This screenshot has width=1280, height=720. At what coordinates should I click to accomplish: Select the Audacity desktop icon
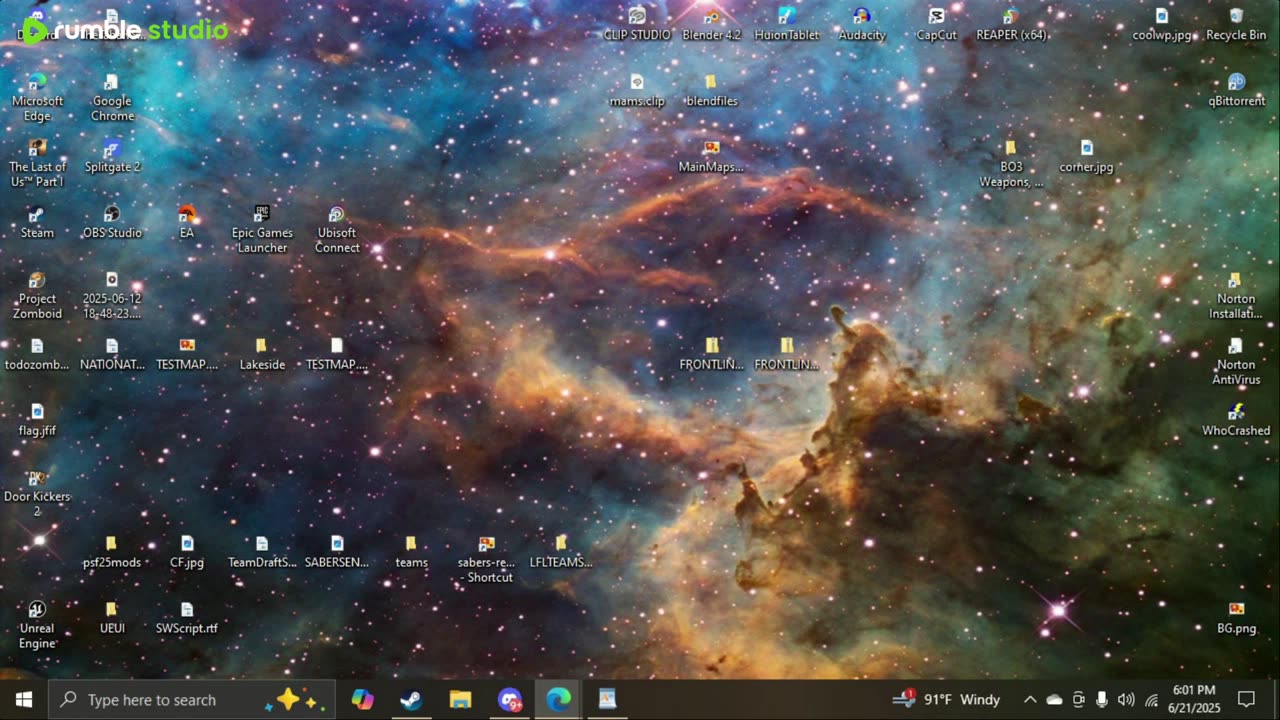(862, 24)
